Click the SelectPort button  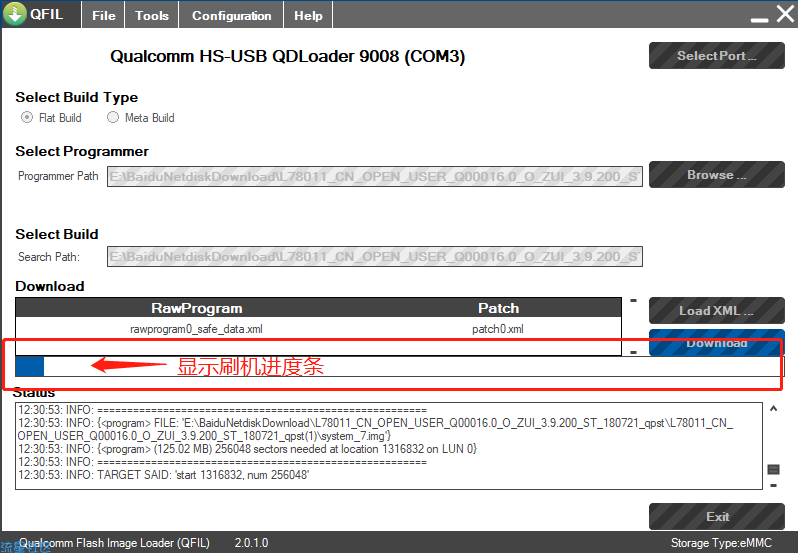click(x=717, y=55)
